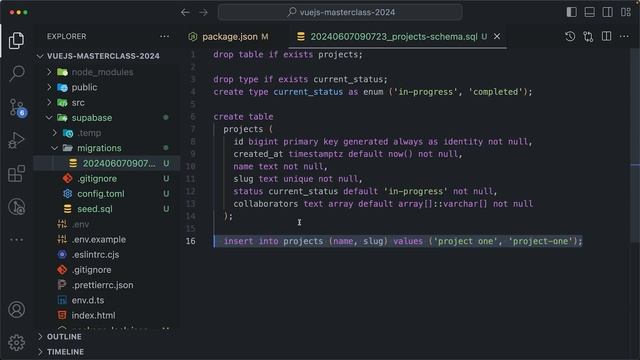Click the 'collaborators text array' line
The width and height of the screenshot is (640, 360).
(x=383, y=204)
